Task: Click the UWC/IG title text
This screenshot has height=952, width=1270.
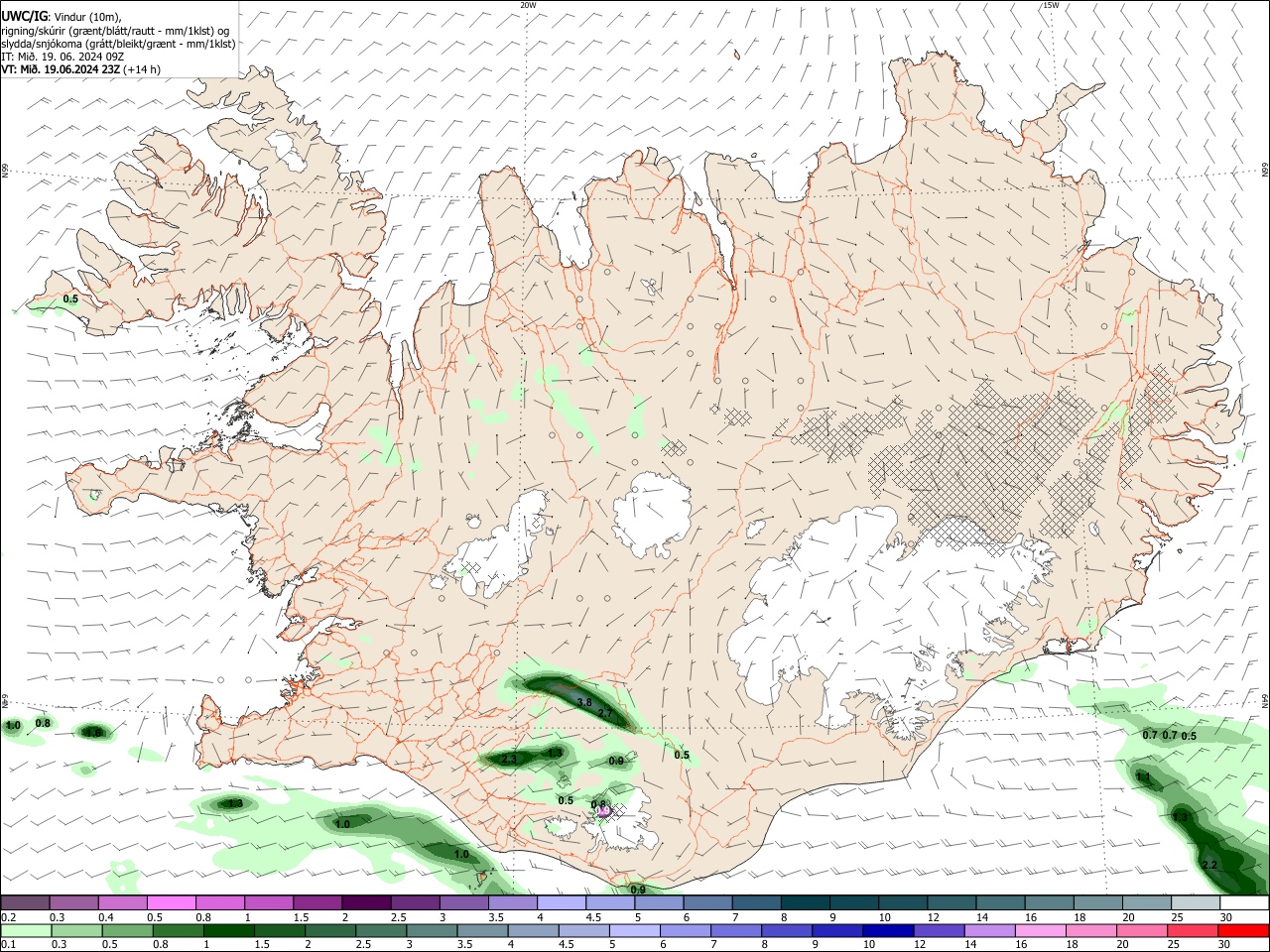Action: 23,15
